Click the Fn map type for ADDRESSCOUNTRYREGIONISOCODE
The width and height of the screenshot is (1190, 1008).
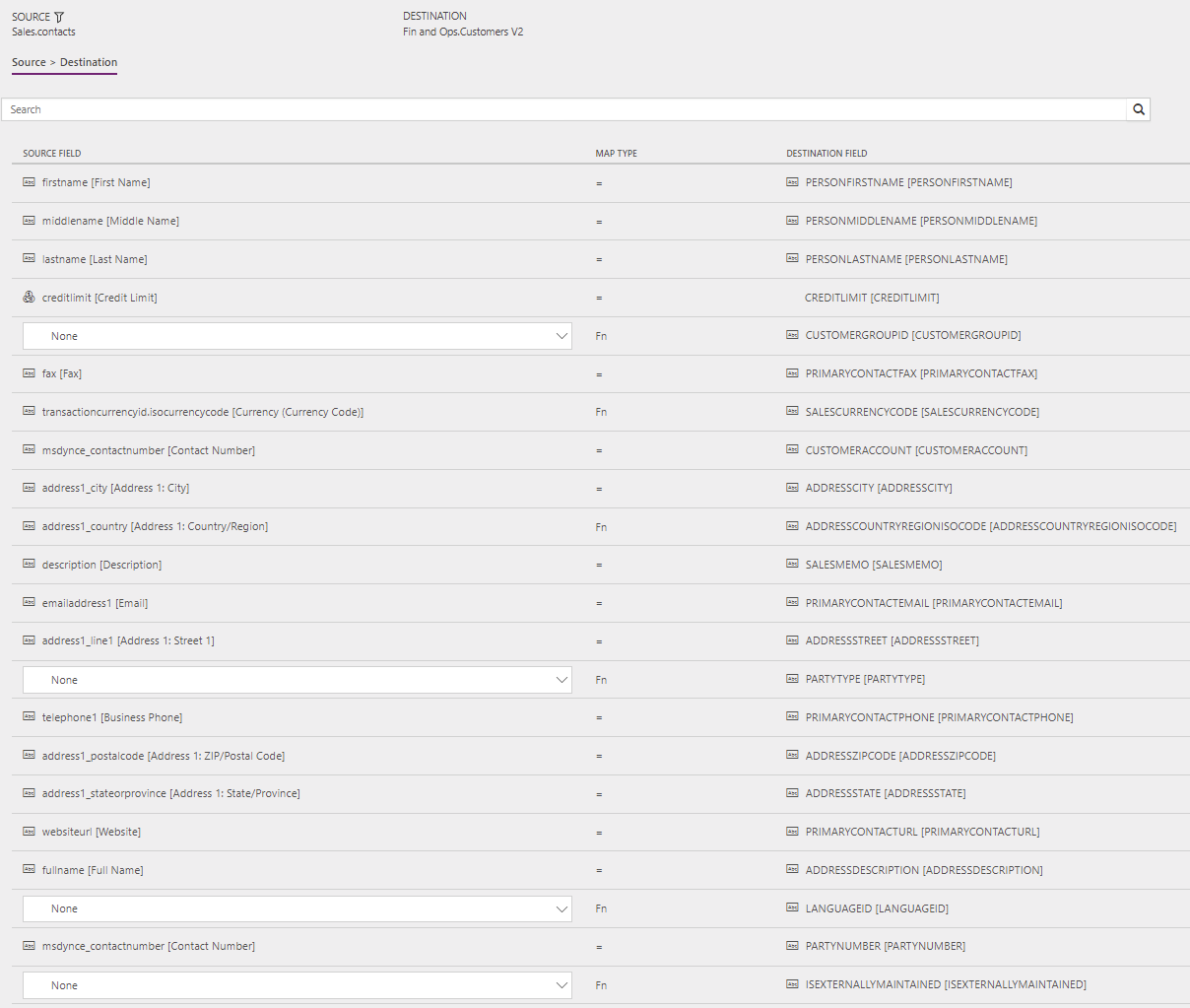(x=601, y=527)
